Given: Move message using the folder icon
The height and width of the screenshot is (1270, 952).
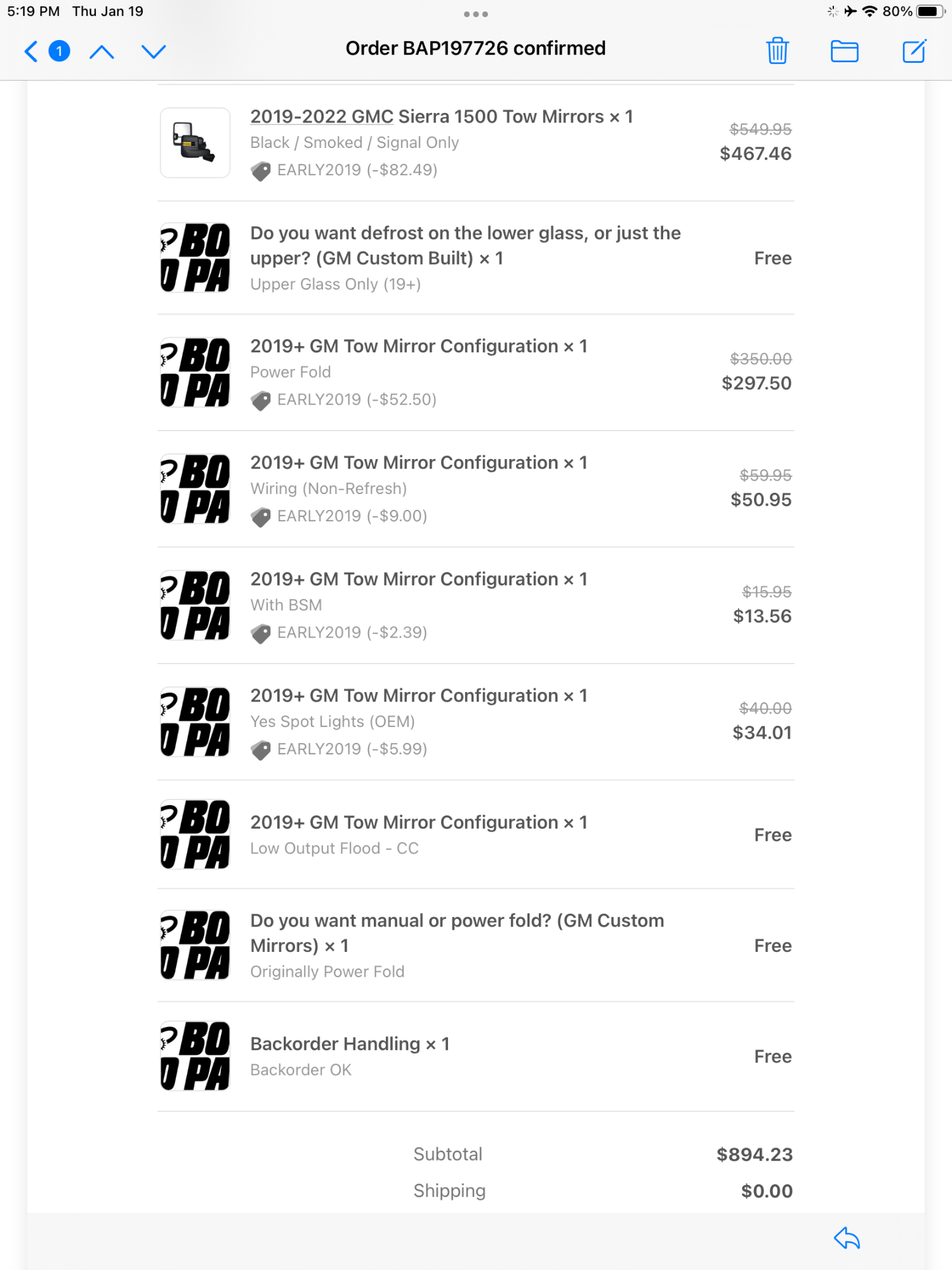Looking at the screenshot, I should tap(845, 51).
